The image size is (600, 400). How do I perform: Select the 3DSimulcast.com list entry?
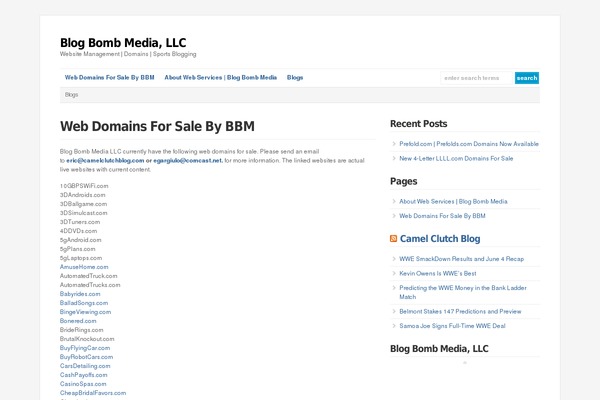[84, 213]
